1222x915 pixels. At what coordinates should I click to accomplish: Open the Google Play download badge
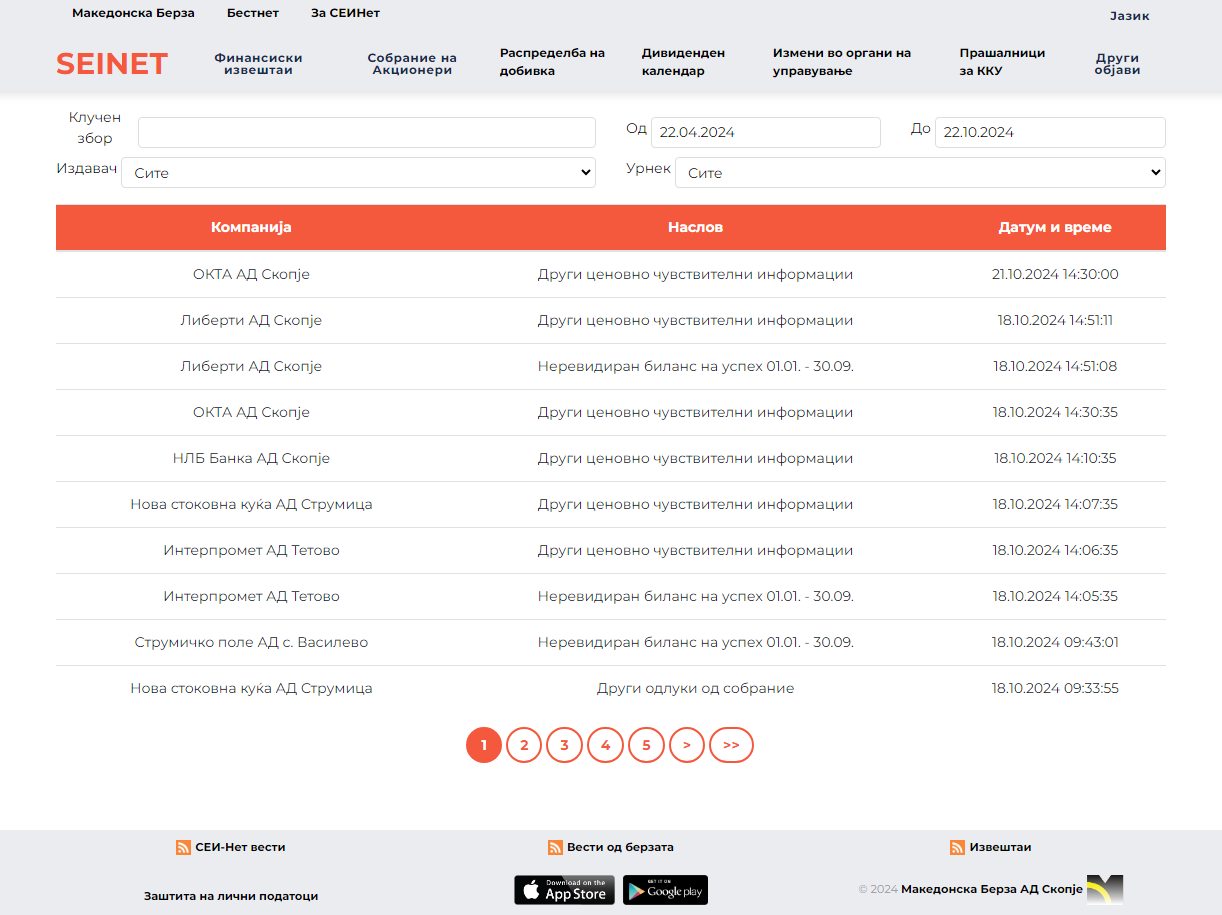point(665,890)
